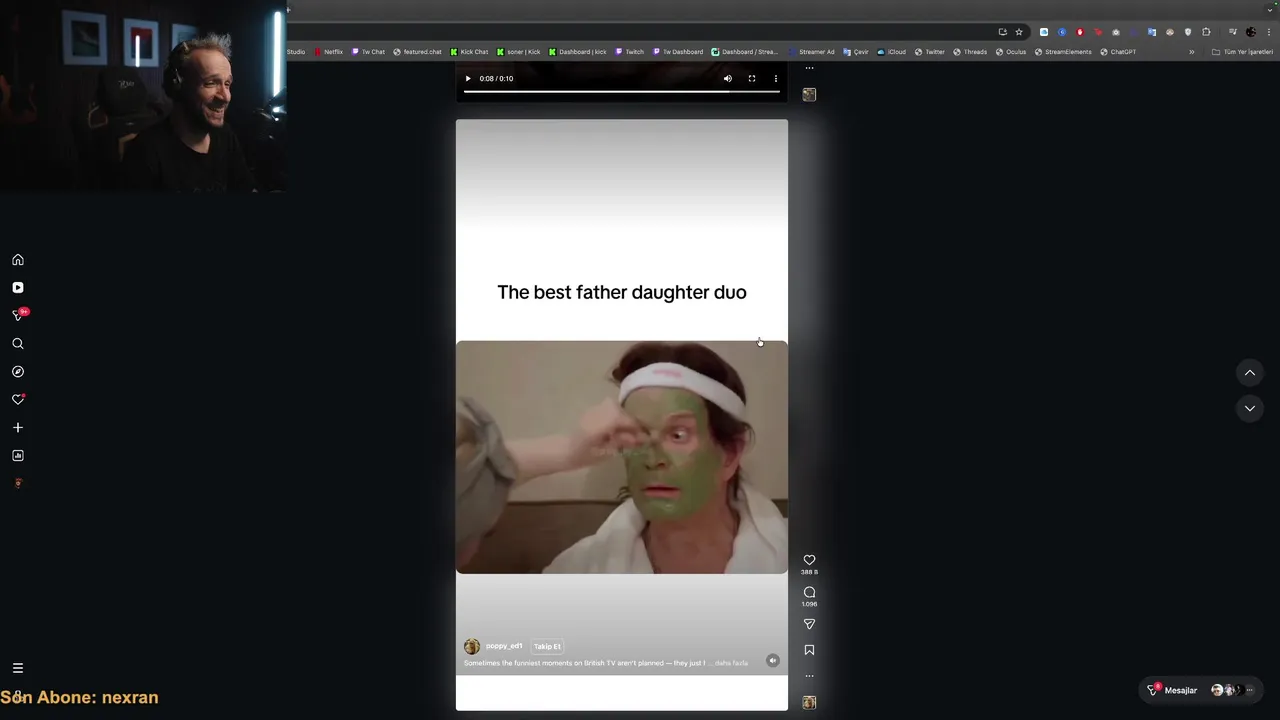The width and height of the screenshot is (1280, 720).
Task: Open the ChatGPT bookmark
Action: (x=1118, y=52)
